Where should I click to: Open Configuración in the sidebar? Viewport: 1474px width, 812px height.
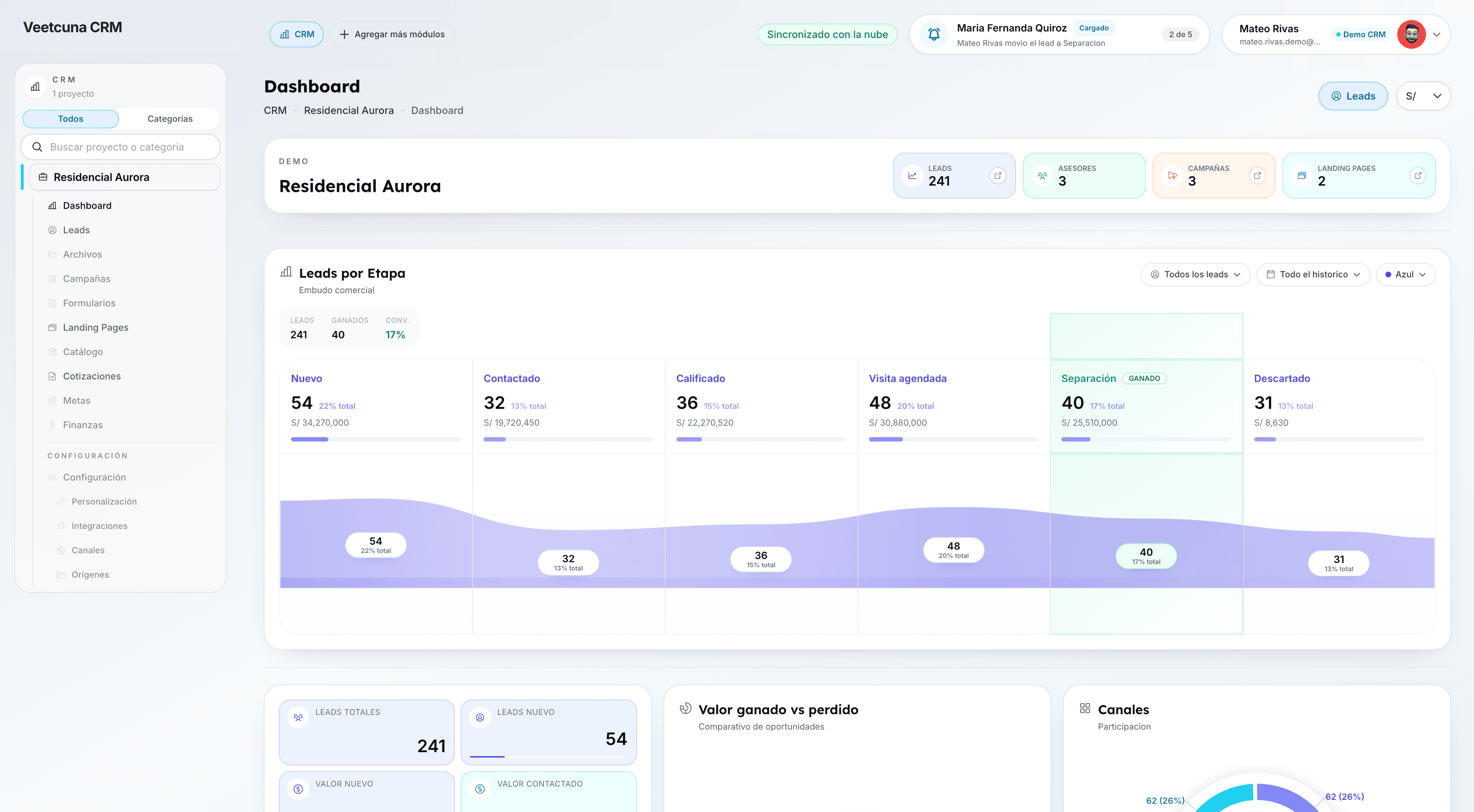click(94, 477)
